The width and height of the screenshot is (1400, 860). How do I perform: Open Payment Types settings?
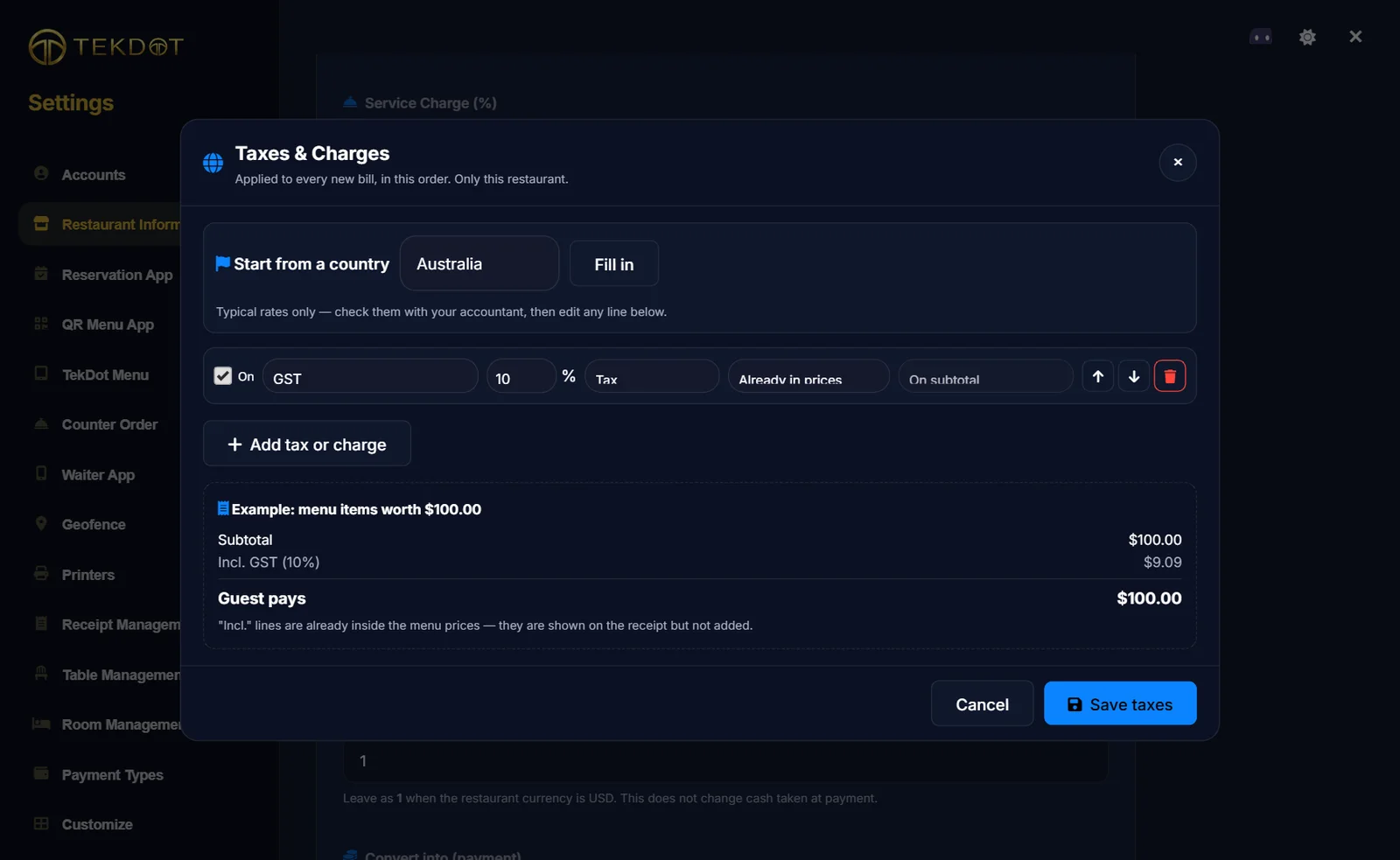112,775
